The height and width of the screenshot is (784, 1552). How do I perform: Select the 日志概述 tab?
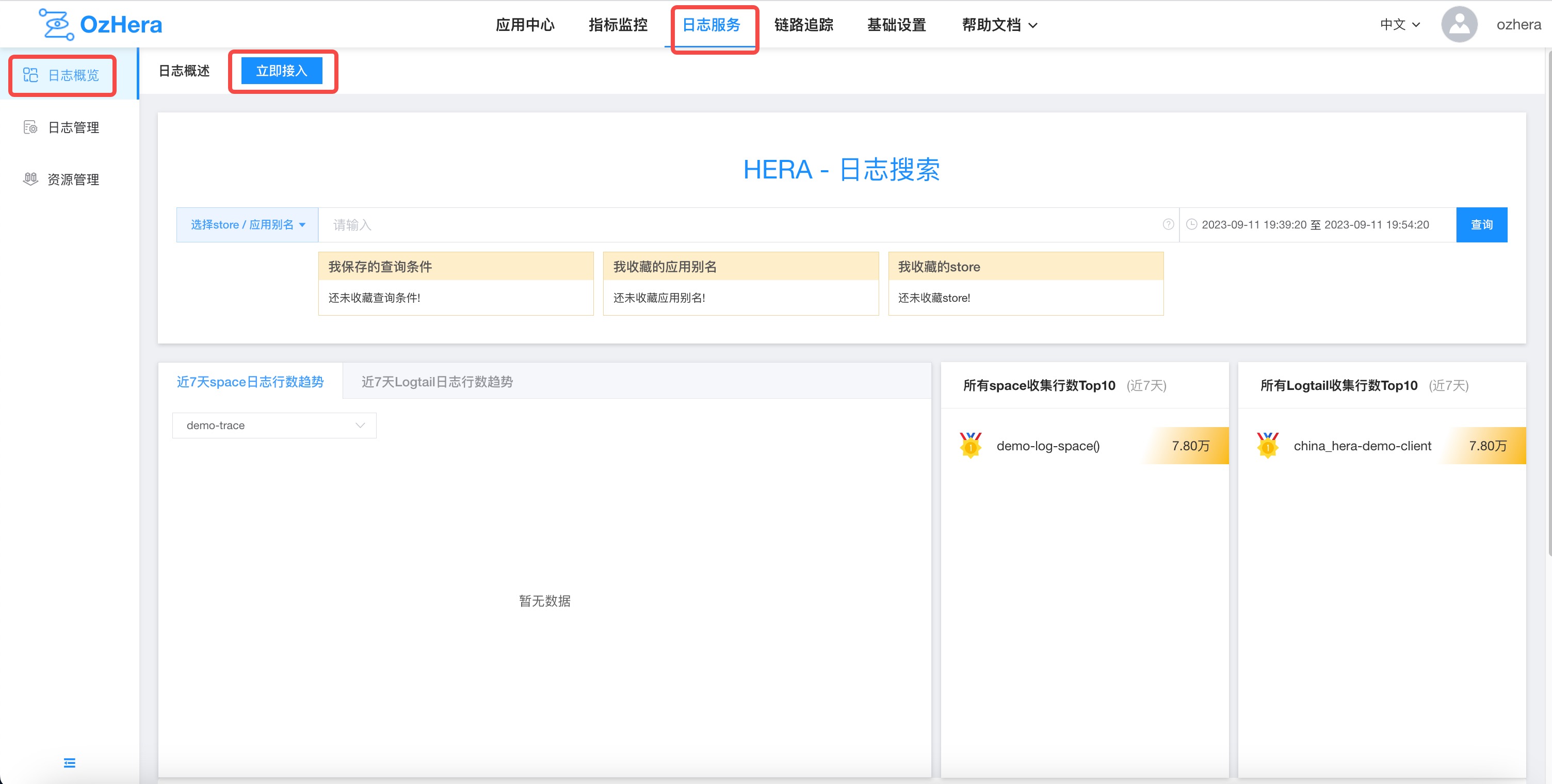coord(184,71)
